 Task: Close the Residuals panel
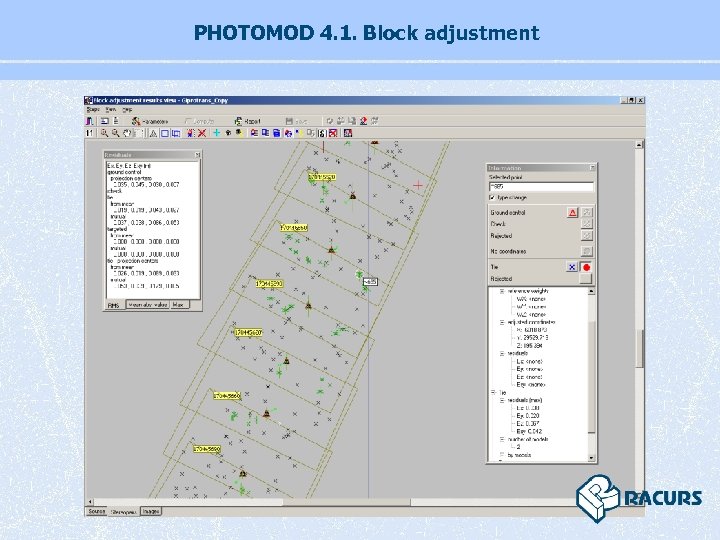pyautogui.click(x=197, y=155)
